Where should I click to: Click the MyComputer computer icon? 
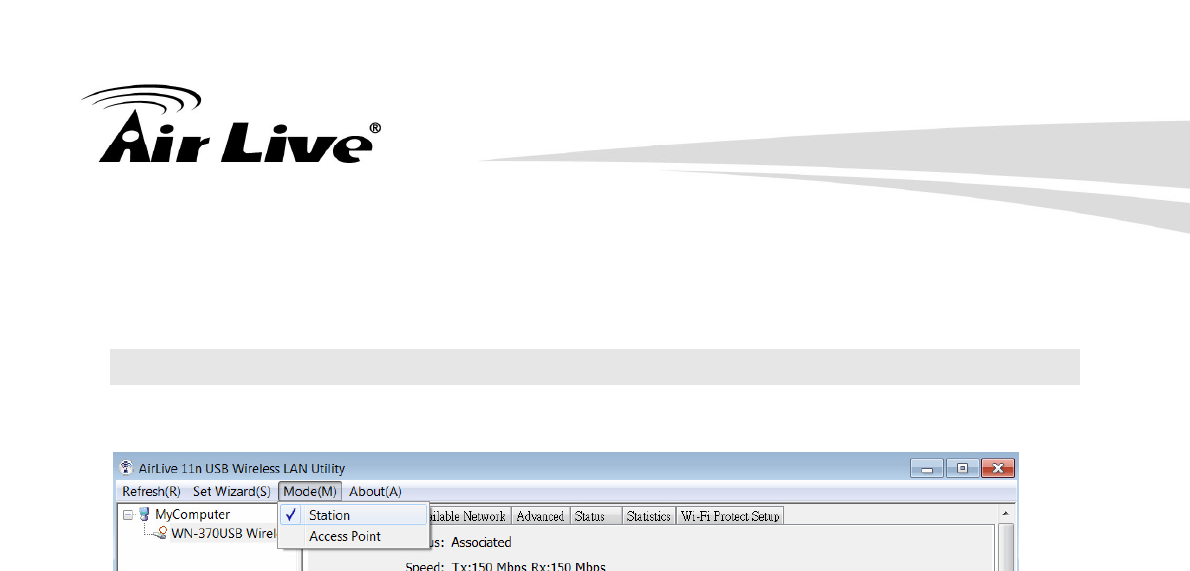point(143,515)
